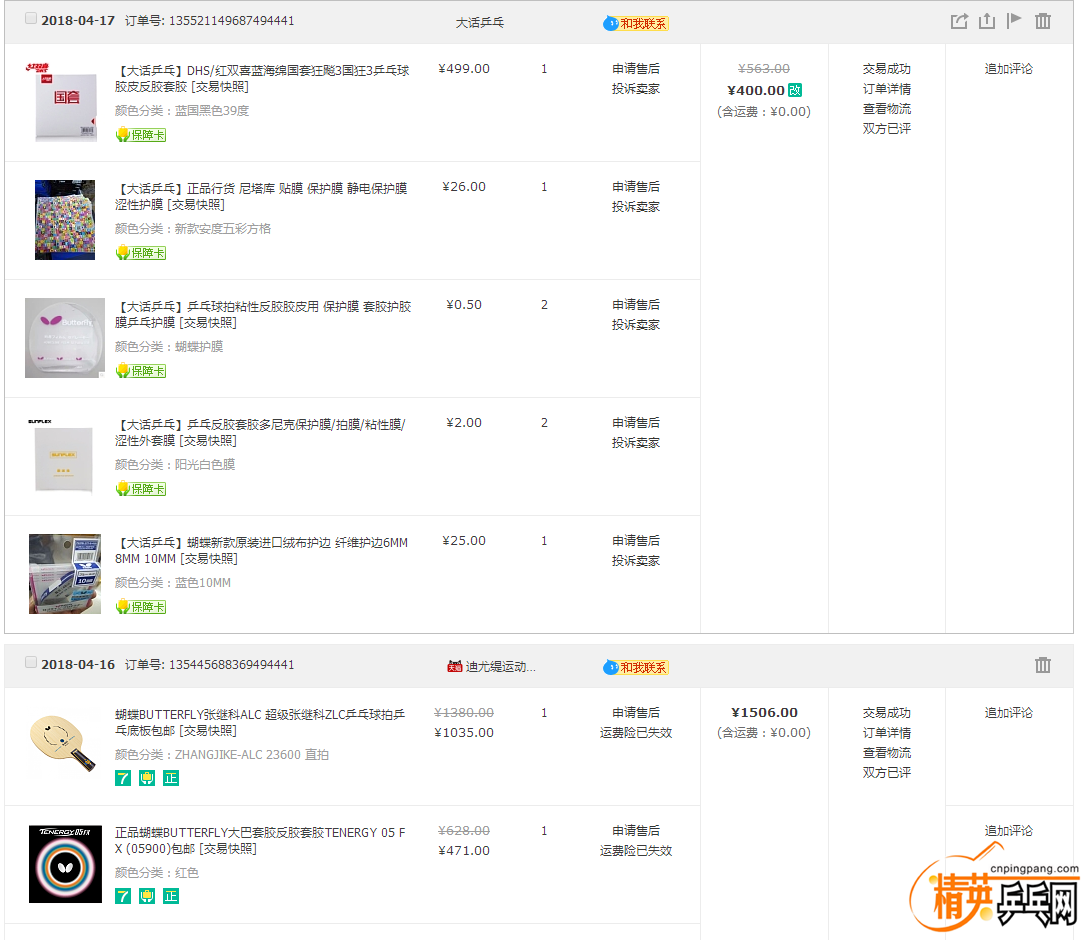Click the flag icon on the 2018-04-17 order

[x=1014, y=20]
